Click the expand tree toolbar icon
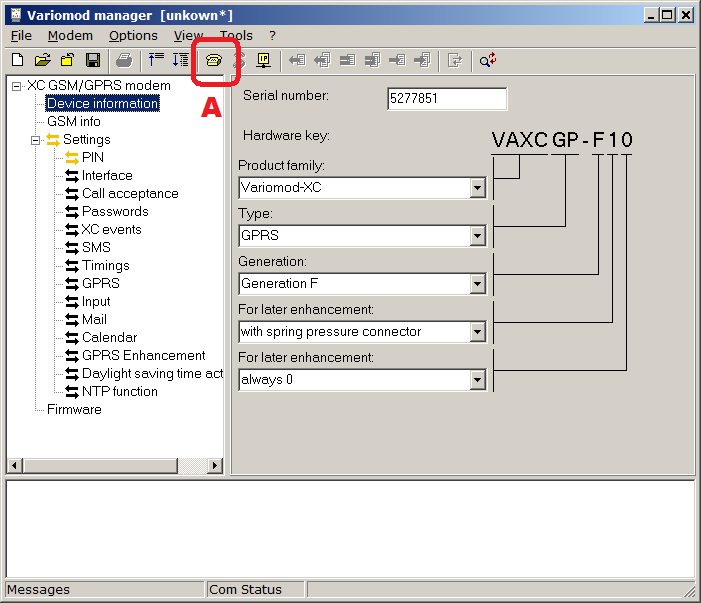 pos(180,61)
